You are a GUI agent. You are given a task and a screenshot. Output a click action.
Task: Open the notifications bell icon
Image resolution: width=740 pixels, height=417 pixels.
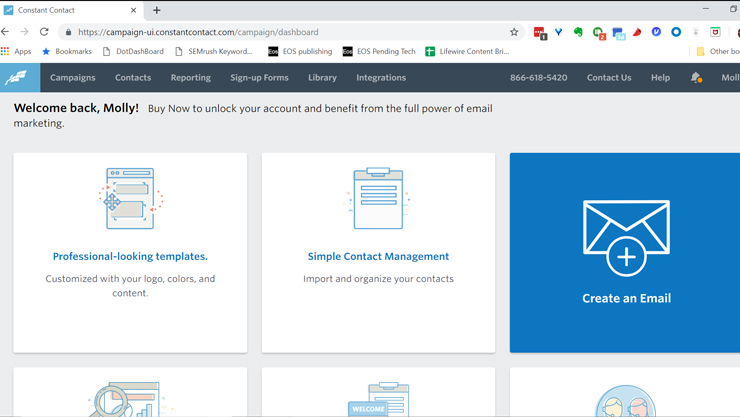(696, 77)
